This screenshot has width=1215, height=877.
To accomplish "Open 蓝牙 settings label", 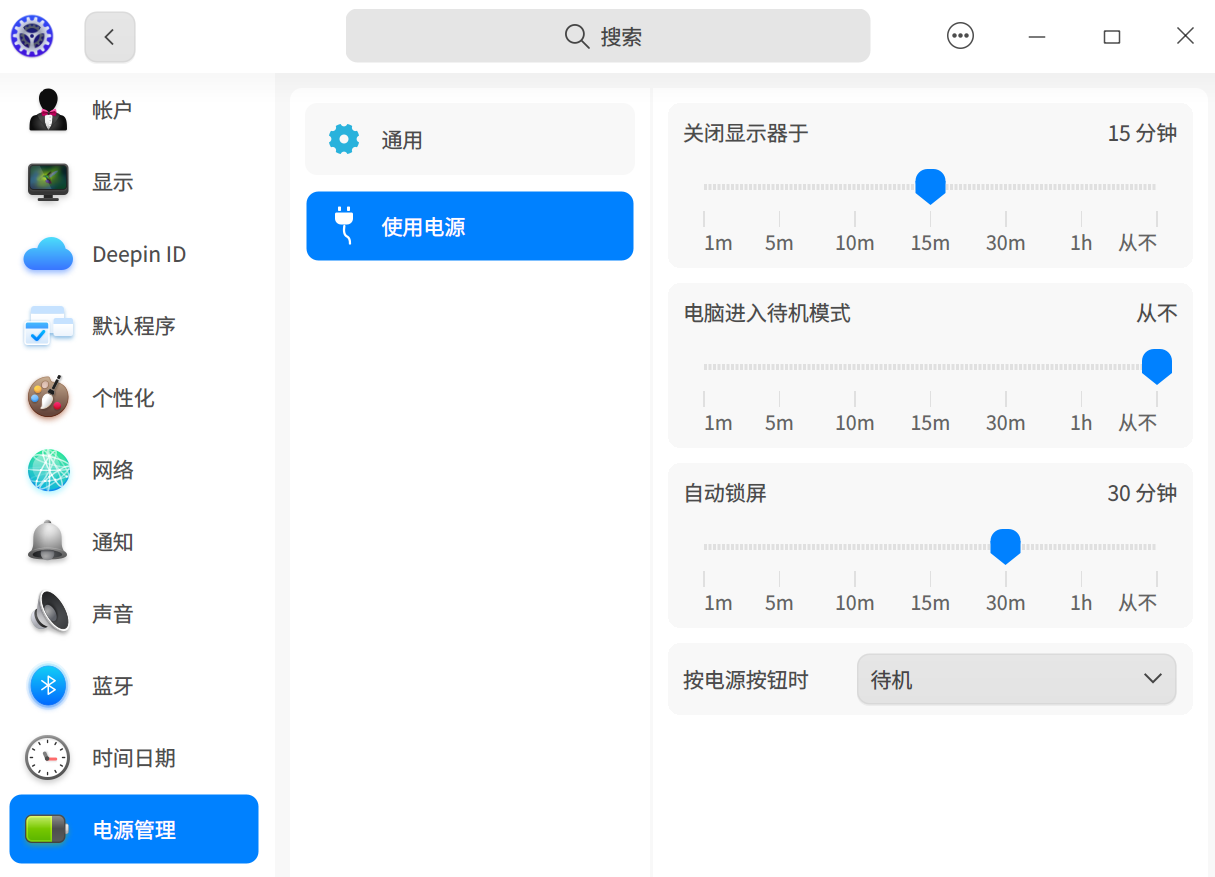I will pos(113,686).
